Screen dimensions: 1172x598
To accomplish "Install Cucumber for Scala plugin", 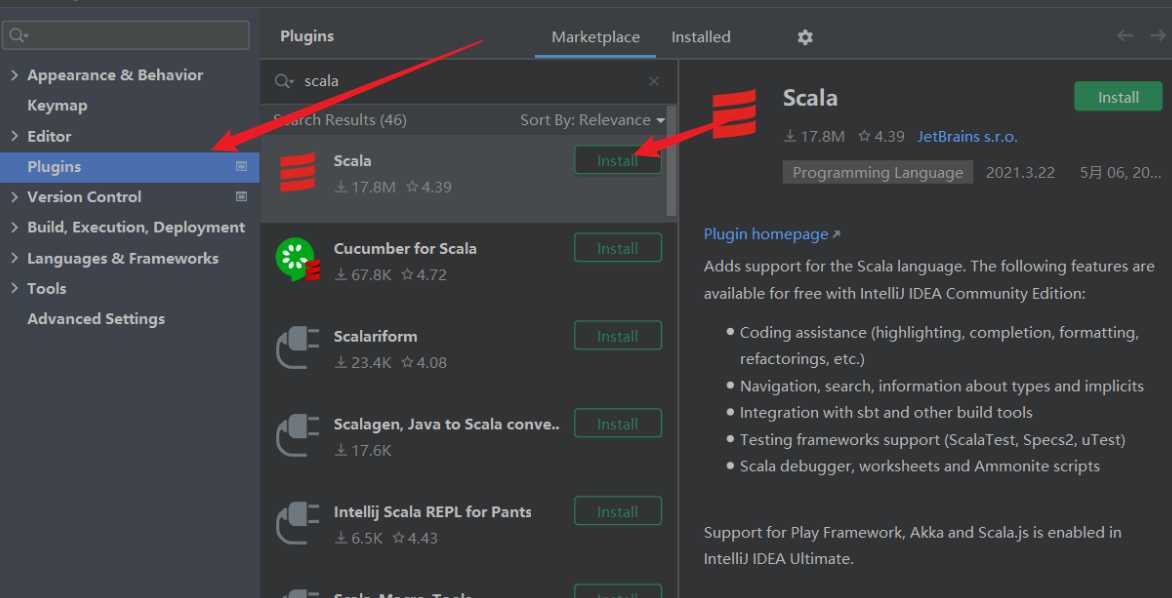I will pos(617,247).
